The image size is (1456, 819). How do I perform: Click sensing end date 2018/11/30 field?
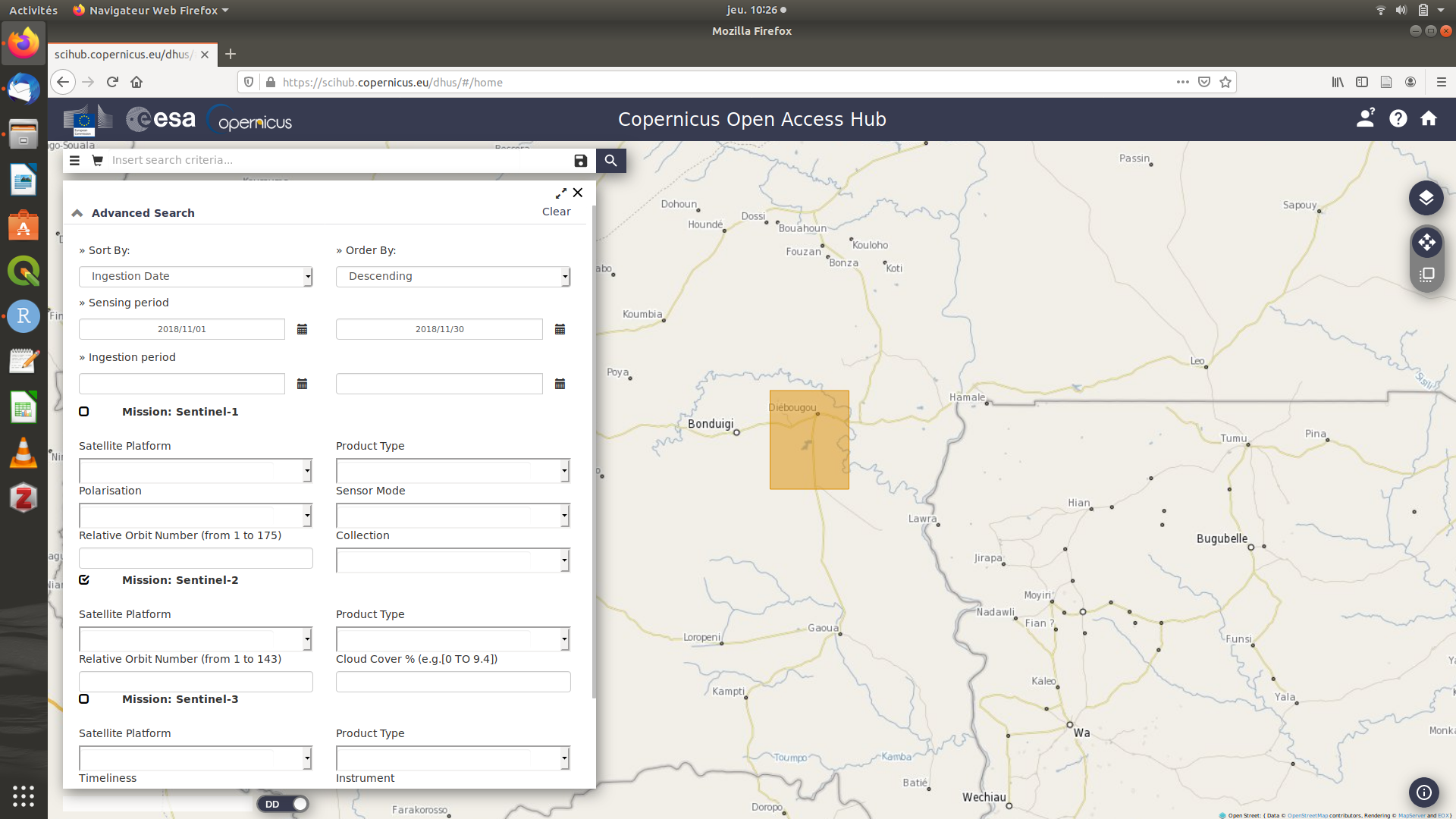click(439, 329)
